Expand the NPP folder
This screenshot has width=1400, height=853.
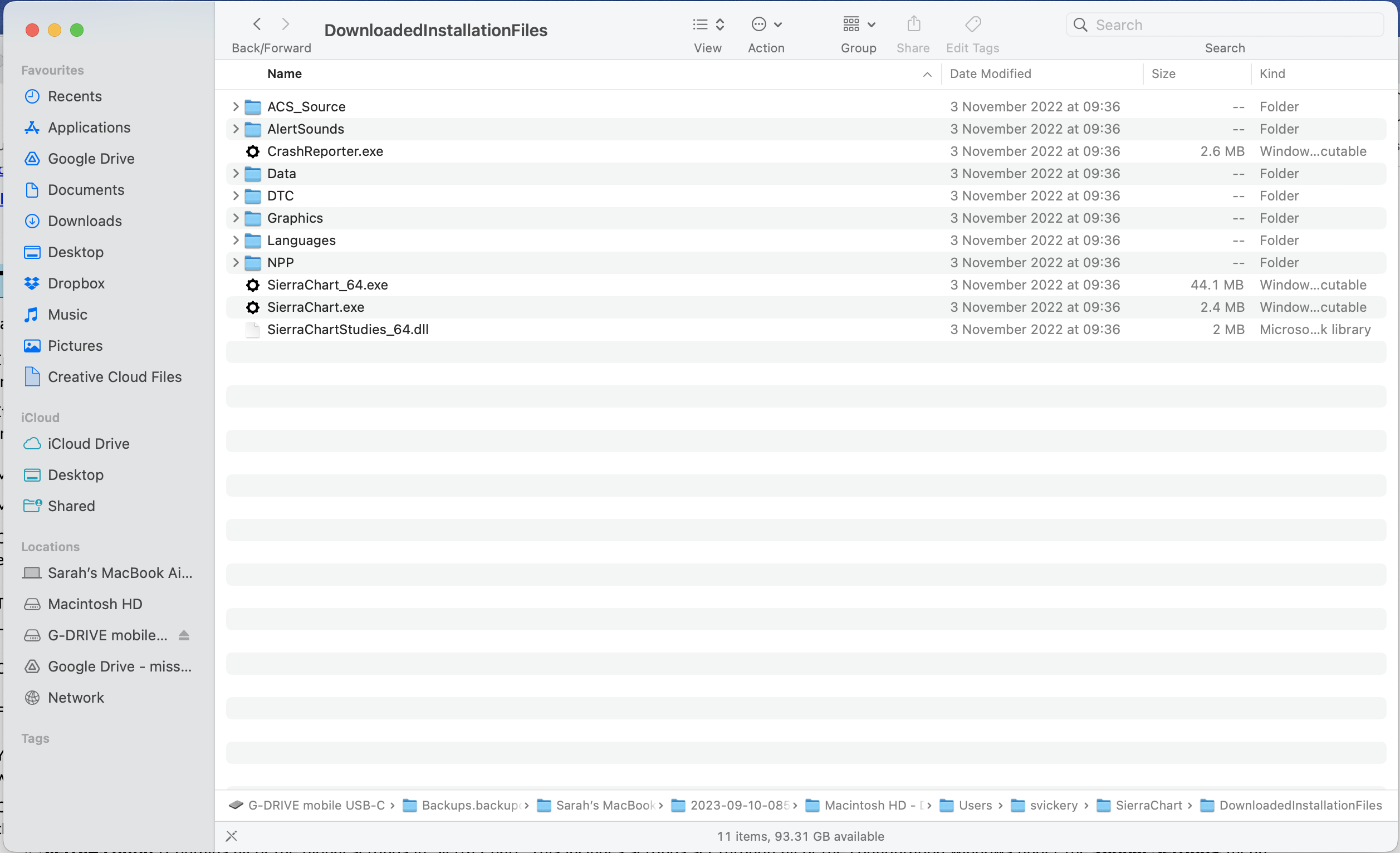[x=236, y=262]
